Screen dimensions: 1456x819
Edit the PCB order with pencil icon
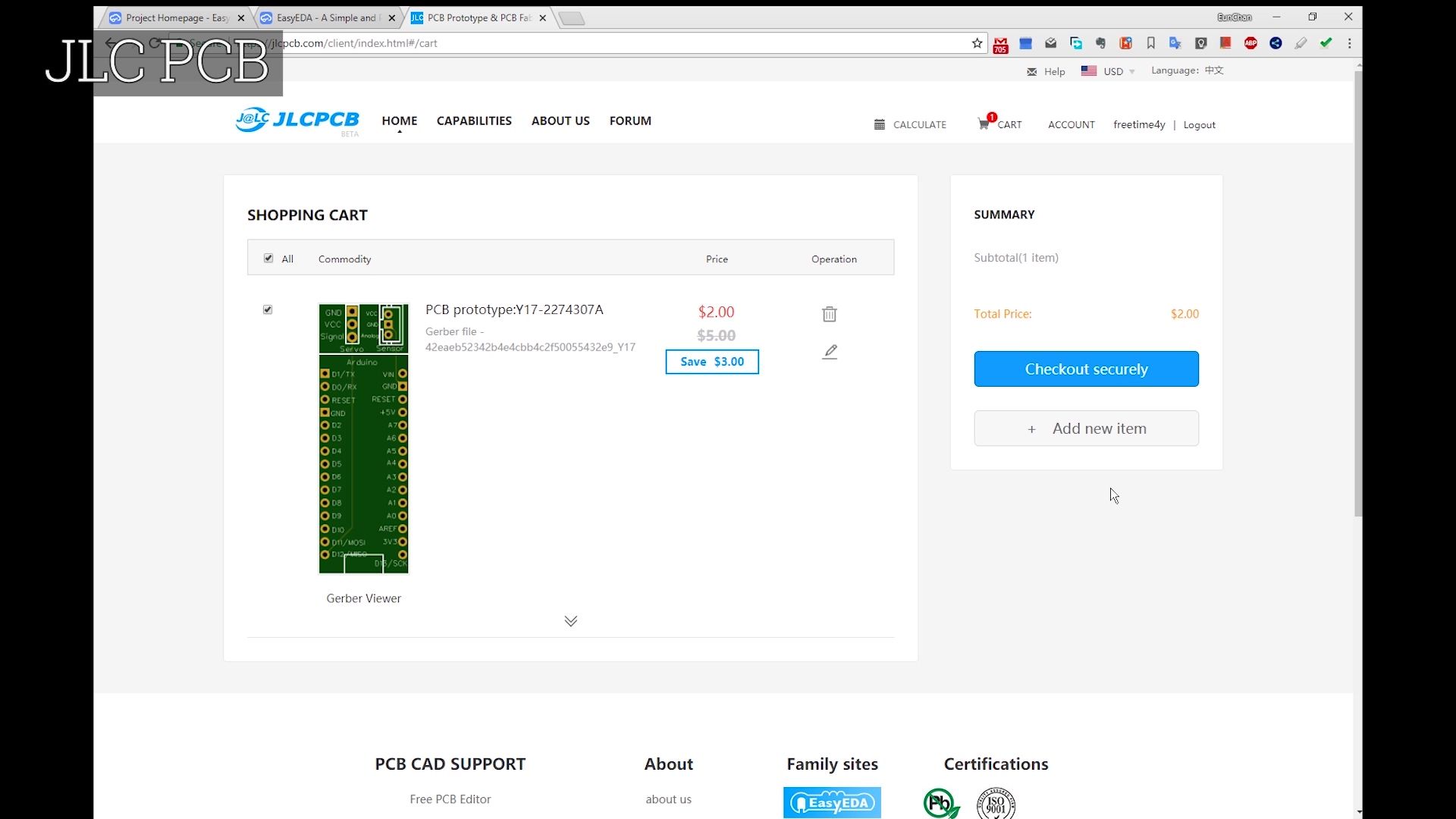(x=830, y=352)
